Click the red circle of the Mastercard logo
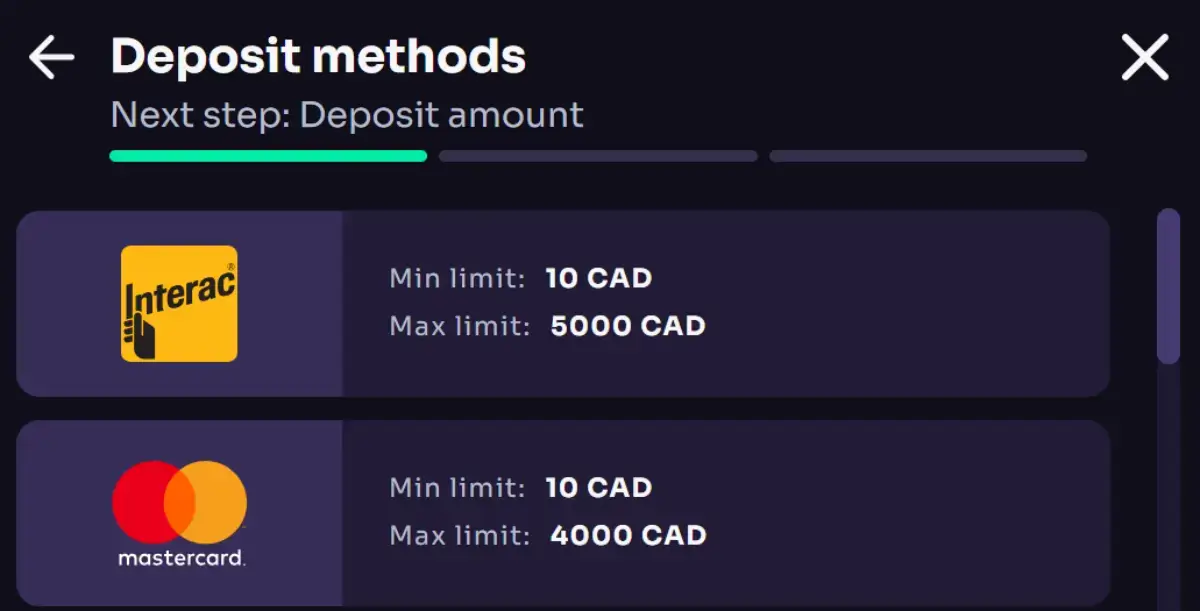The image size is (1200, 611). pos(142,502)
